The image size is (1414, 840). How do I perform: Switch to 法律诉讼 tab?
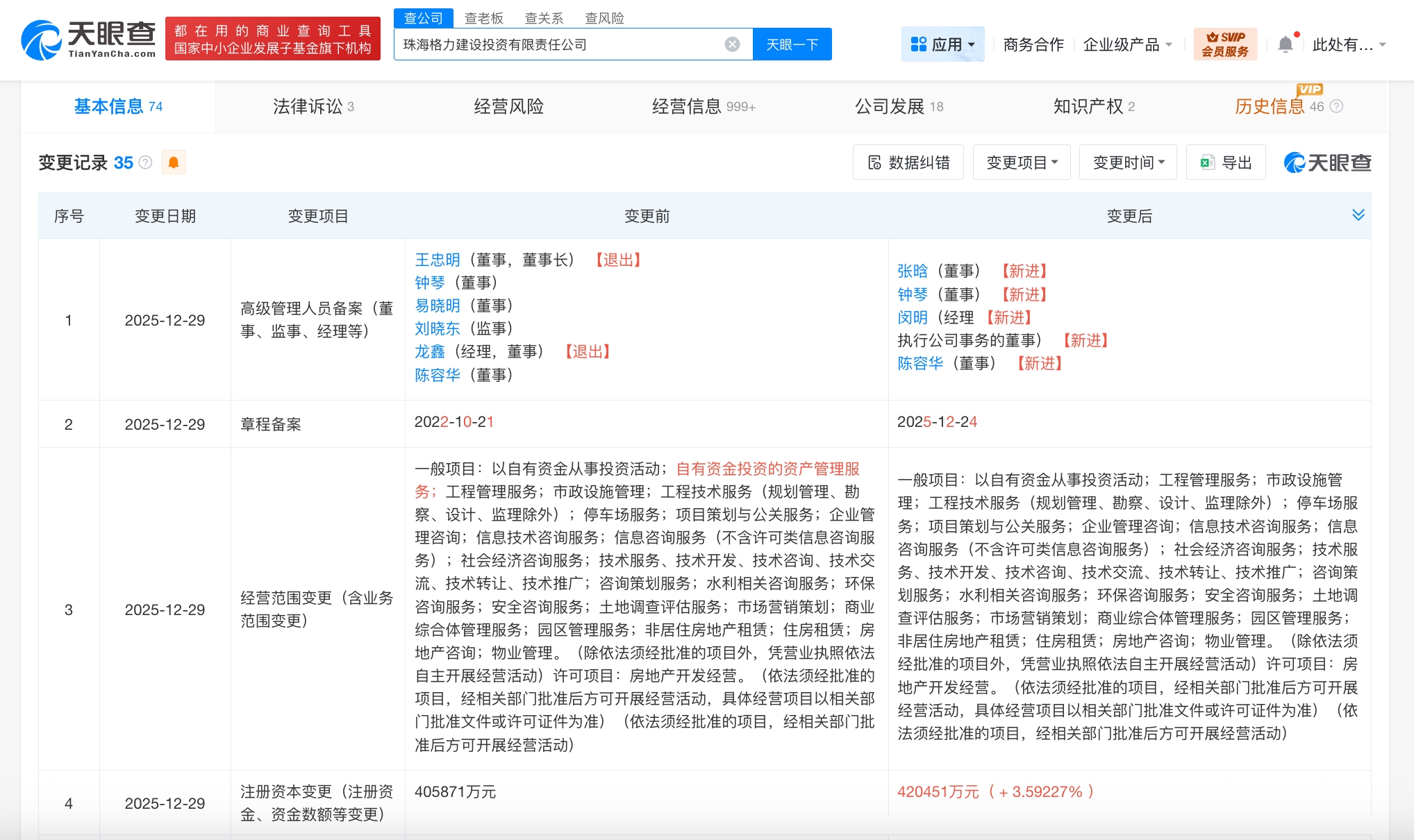pos(313,106)
